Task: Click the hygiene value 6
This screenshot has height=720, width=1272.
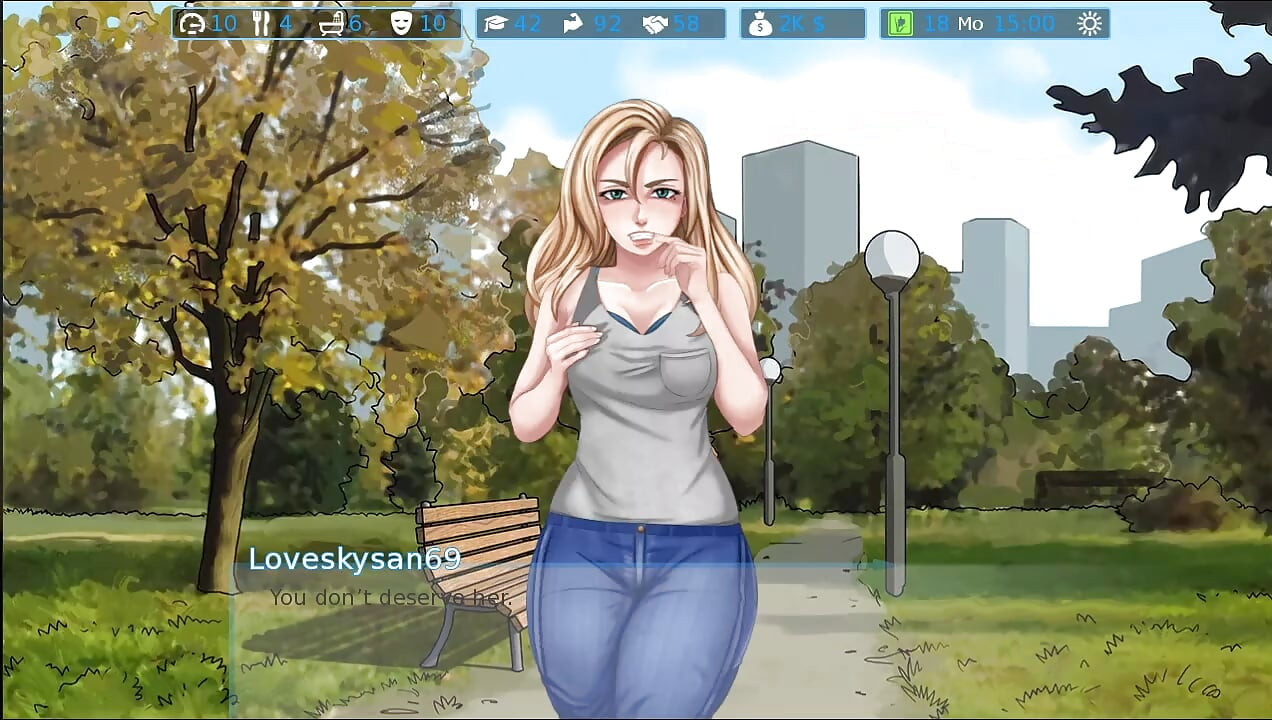Action: coord(355,23)
